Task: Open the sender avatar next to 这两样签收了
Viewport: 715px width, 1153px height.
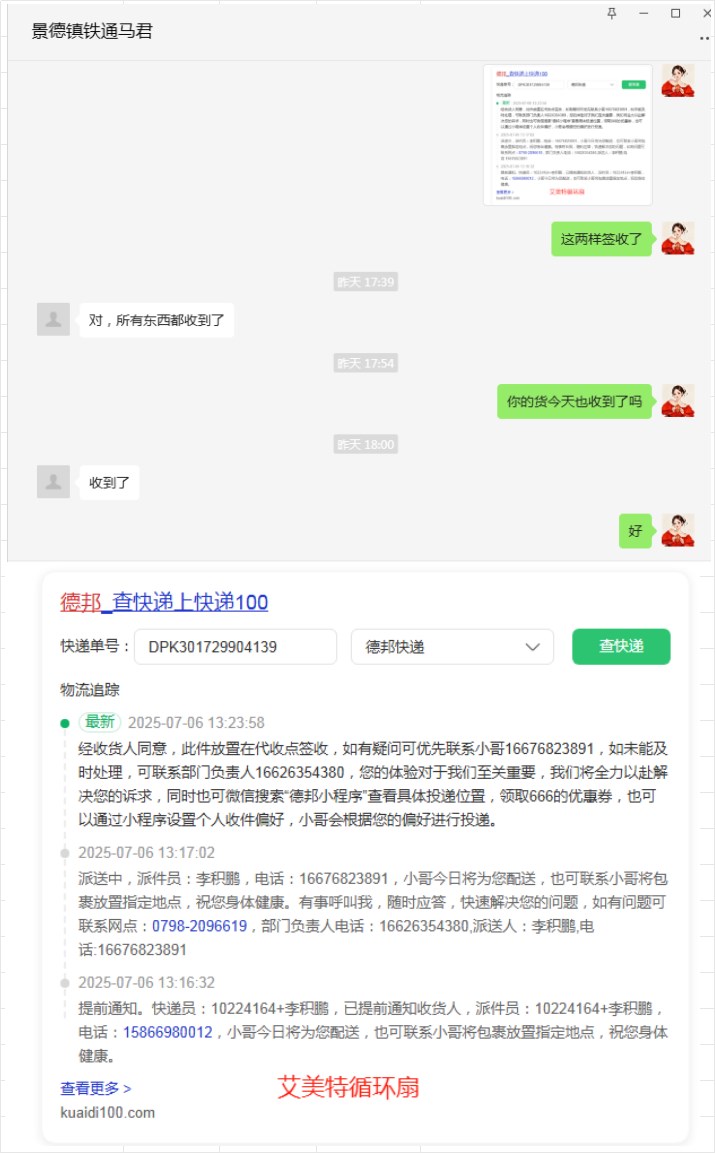Action: pyautogui.click(x=677, y=238)
